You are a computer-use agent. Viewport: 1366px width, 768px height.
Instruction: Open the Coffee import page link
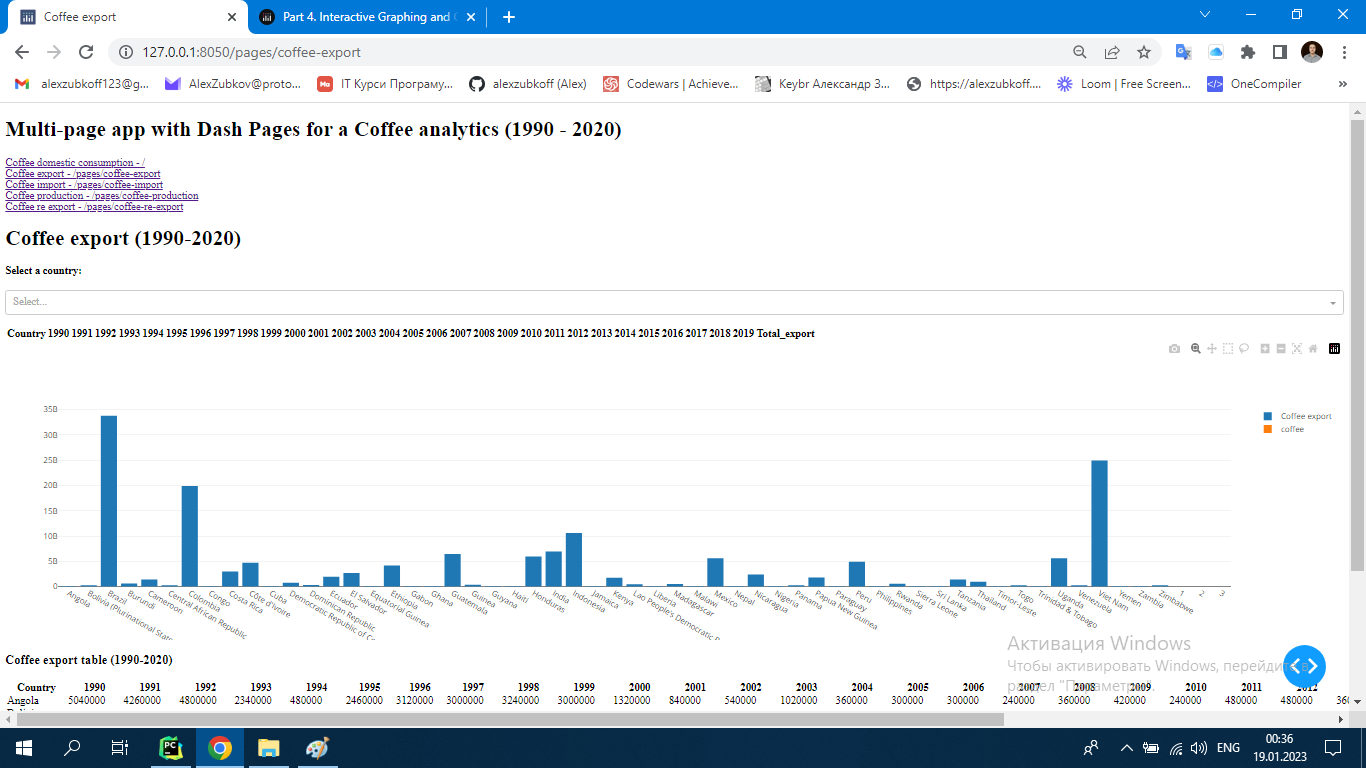click(84, 185)
